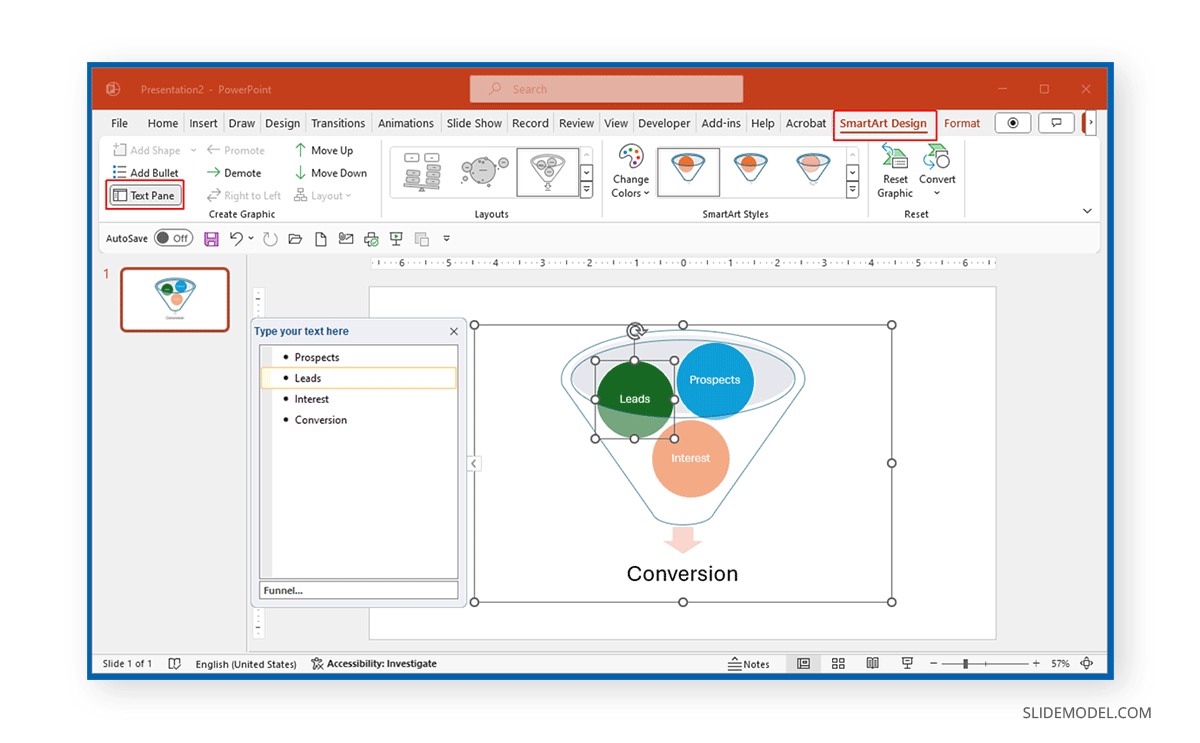The width and height of the screenshot is (1200, 743).
Task: Click the Comments speech bubble icon
Action: [x=1056, y=123]
